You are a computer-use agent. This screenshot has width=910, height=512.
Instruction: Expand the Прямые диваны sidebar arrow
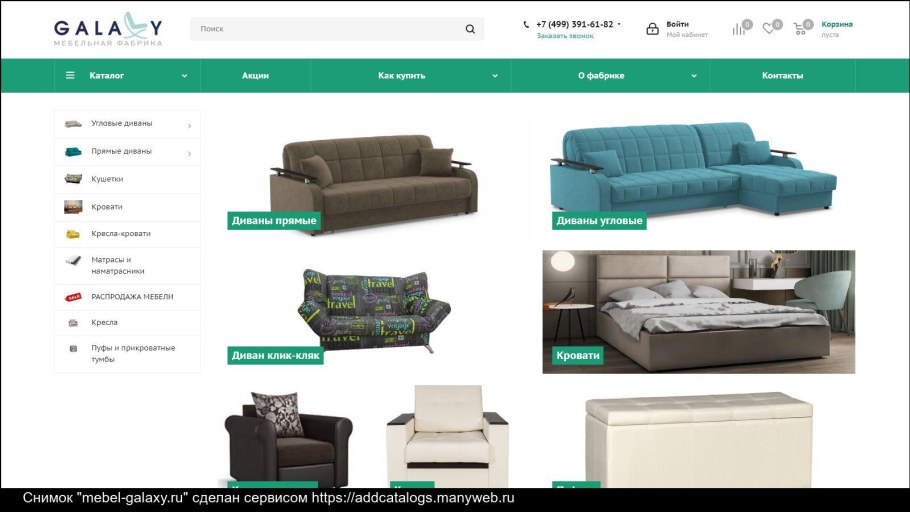(x=189, y=153)
